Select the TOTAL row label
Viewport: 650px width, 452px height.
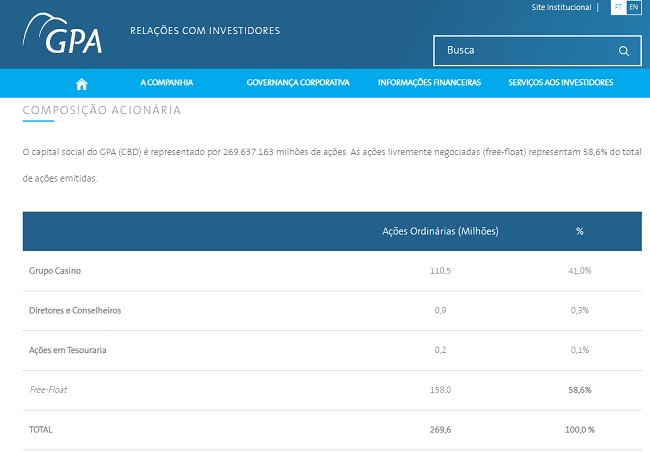[41, 430]
